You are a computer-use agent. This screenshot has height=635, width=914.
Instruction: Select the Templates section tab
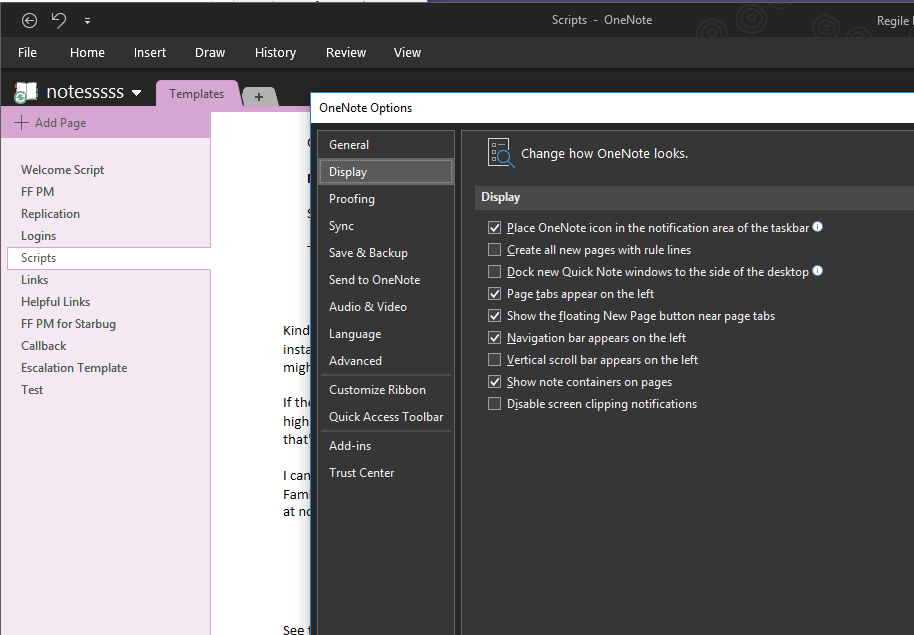coord(197,94)
